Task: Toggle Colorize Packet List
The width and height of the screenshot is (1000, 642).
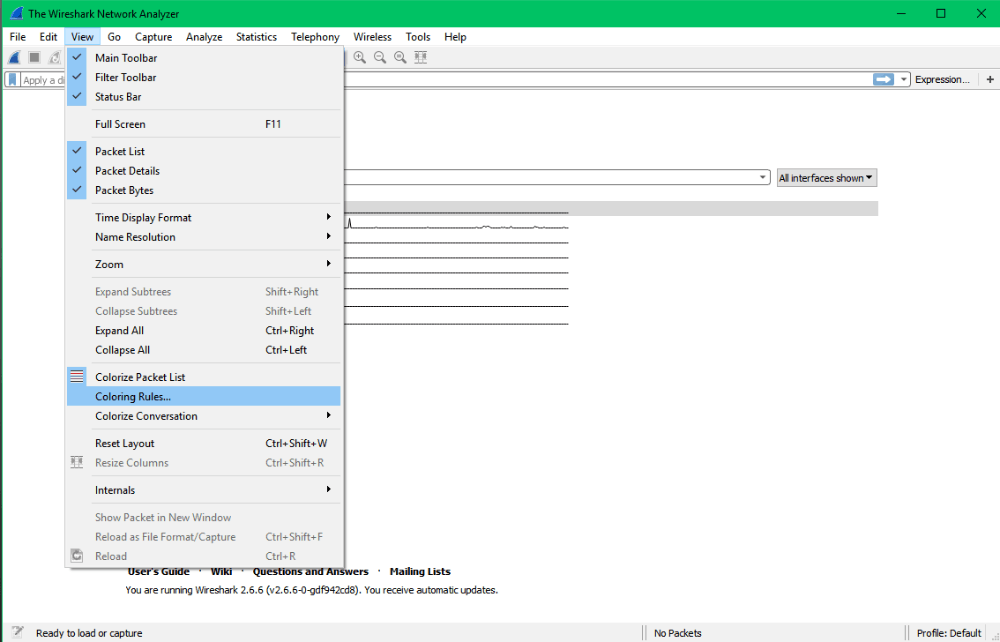Action: pos(203,377)
